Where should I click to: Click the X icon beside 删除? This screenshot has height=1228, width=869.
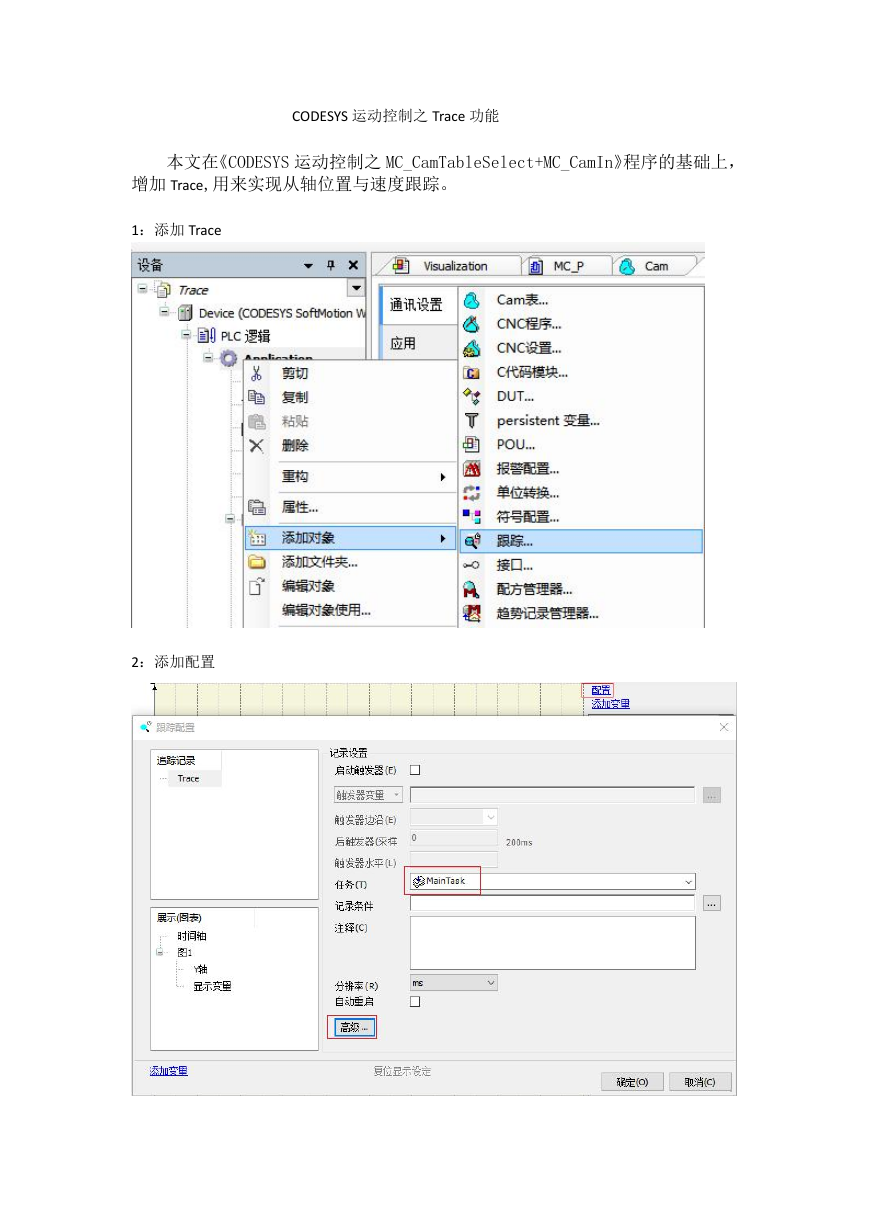pyautogui.click(x=257, y=446)
